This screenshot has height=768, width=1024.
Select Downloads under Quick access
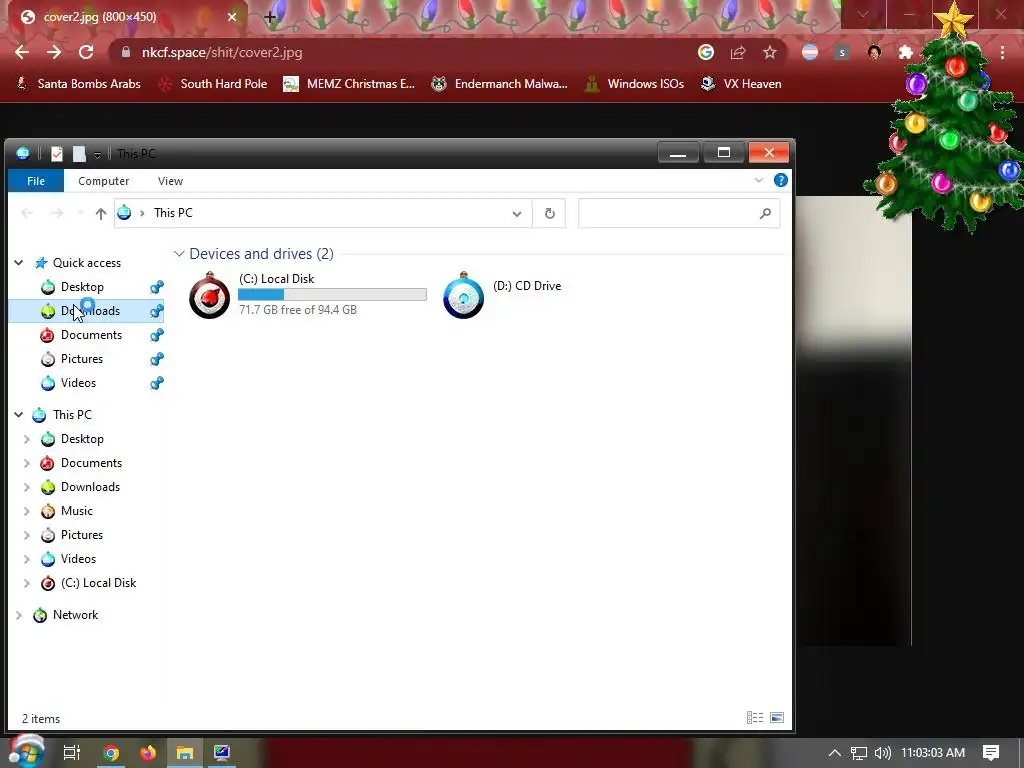(90, 311)
